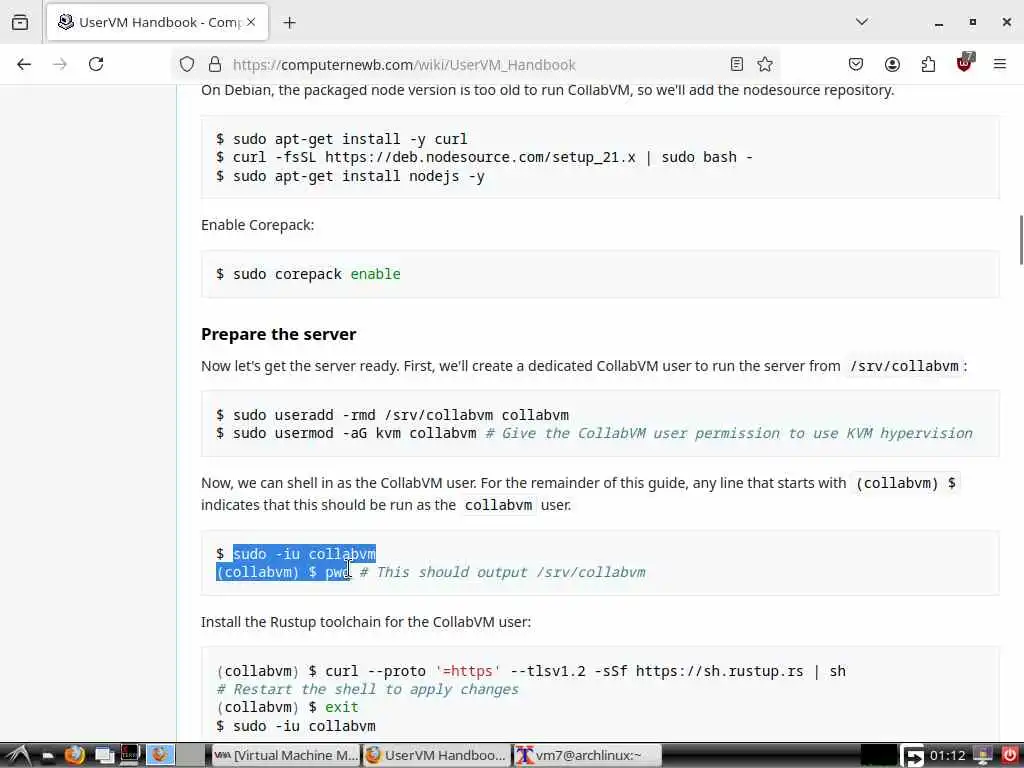1024x768 pixels.
Task: Switch to Virtual Machine Manager window
Action: 287,756
